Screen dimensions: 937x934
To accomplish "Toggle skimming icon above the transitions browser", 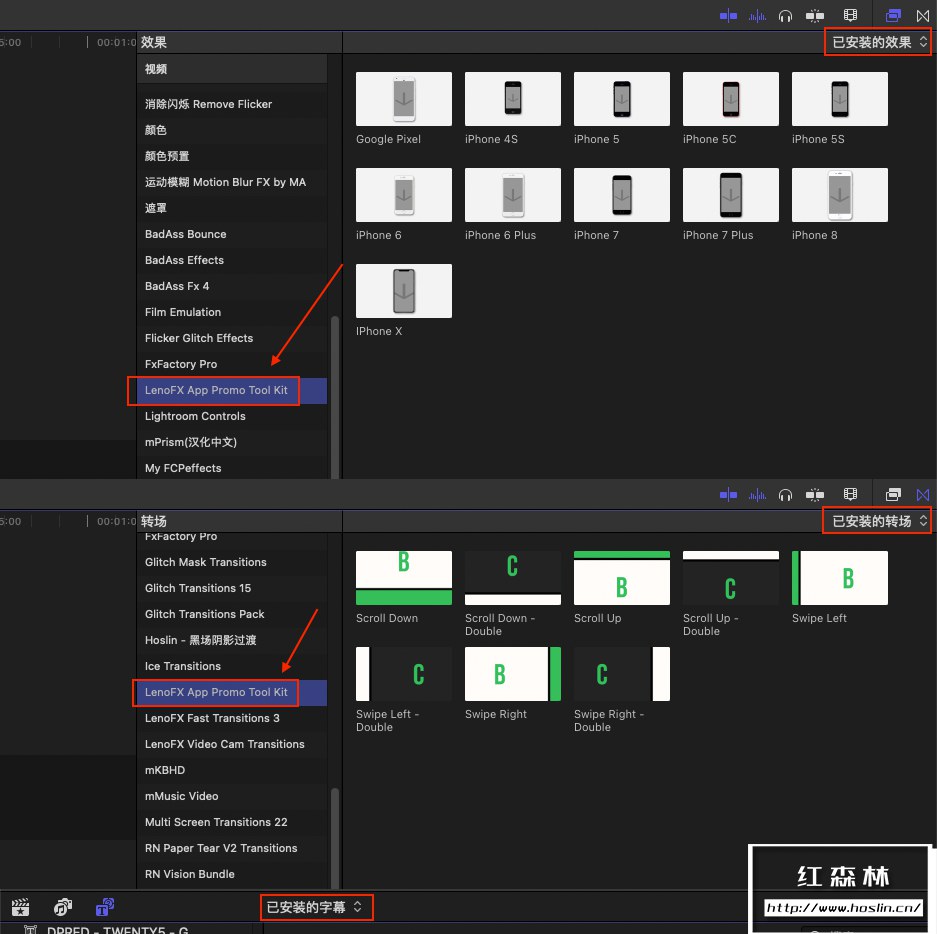I will click(x=728, y=495).
